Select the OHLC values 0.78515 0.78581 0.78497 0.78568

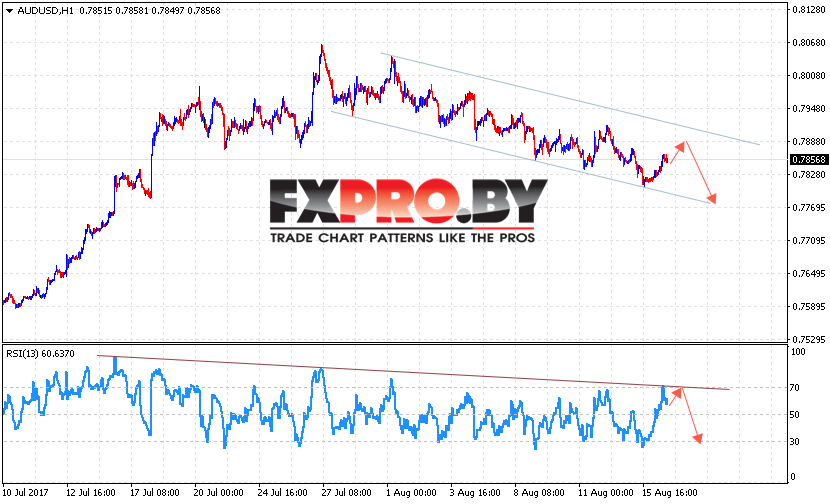(150, 11)
